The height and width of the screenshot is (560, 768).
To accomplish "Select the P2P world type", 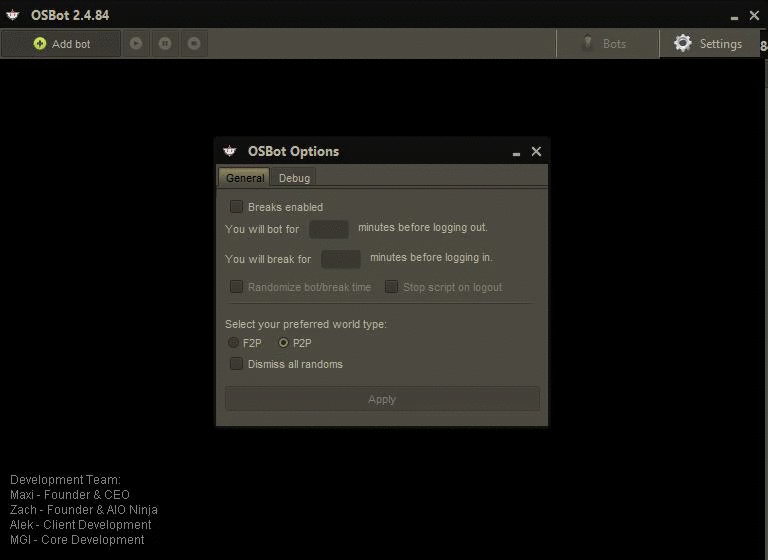I will pos(283,342).
